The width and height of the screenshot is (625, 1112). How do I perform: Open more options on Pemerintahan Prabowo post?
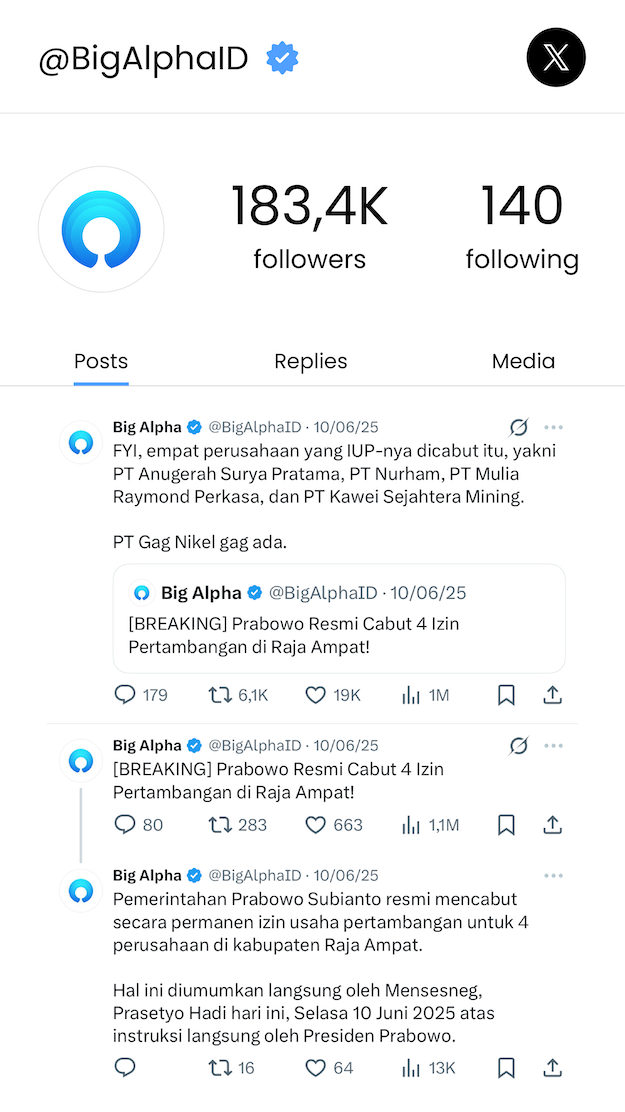point(553,876)
